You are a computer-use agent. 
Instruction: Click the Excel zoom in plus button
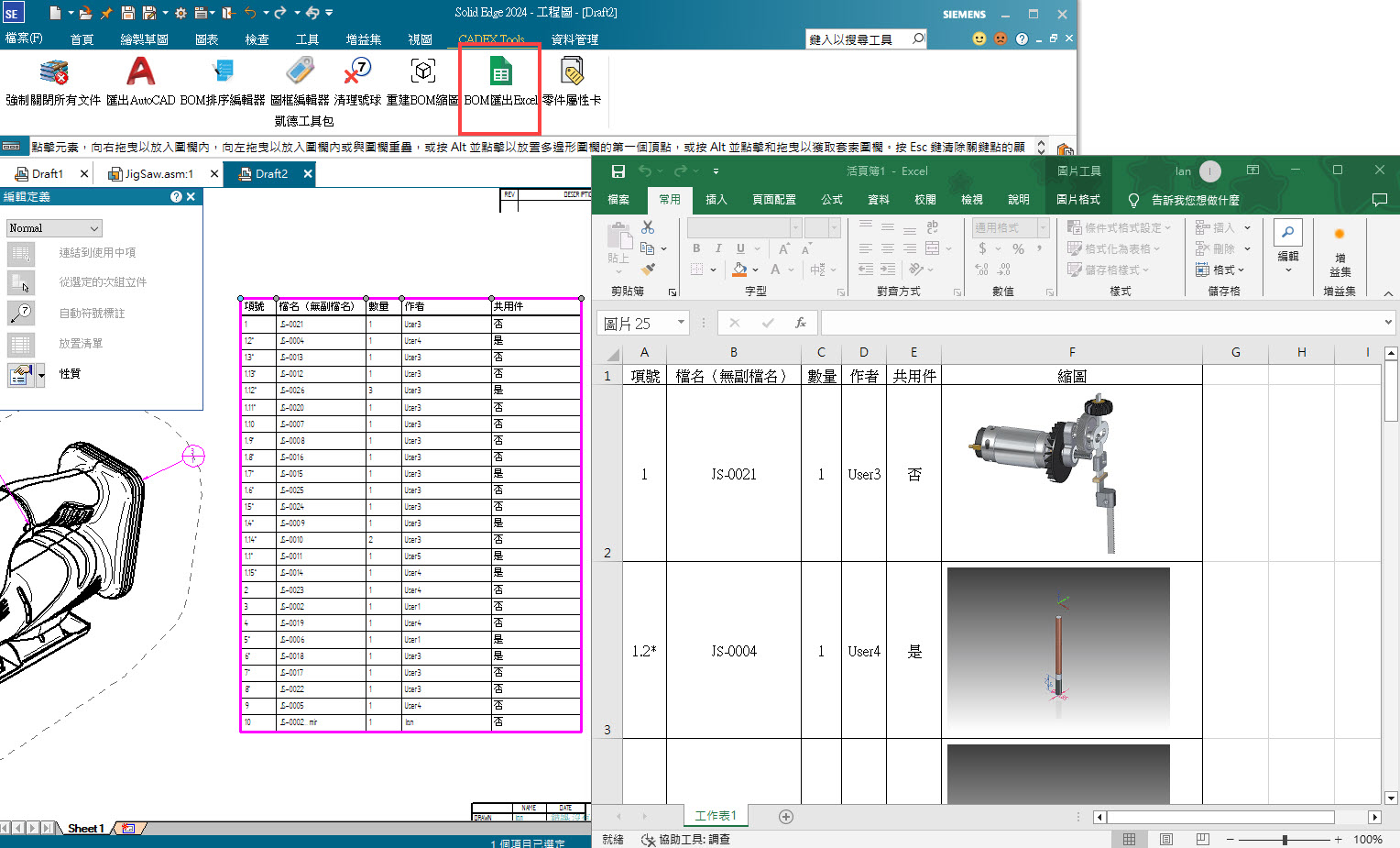click(x=1338, y=840)
